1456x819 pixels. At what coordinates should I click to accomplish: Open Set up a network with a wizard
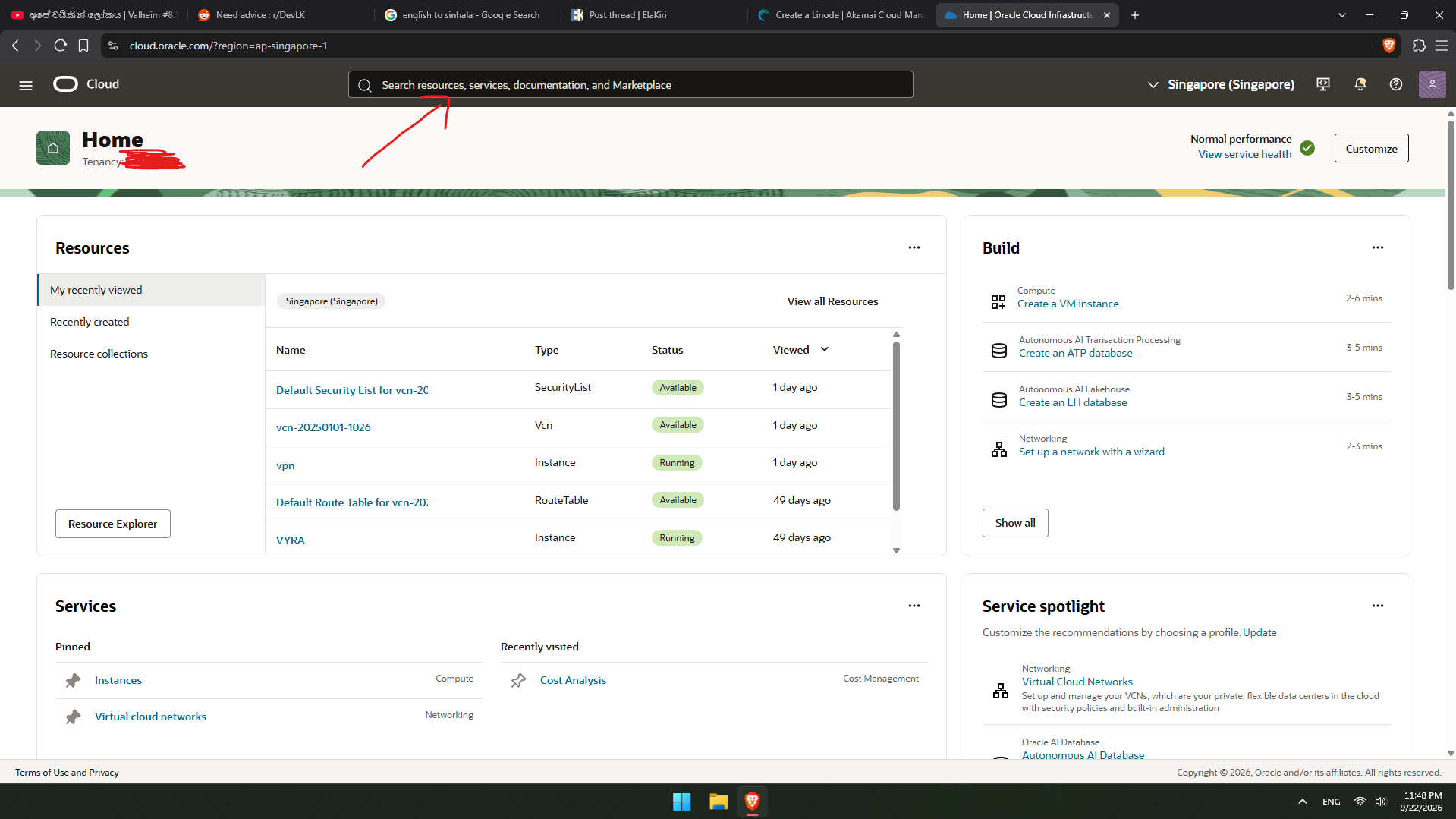coord(1091,452)
